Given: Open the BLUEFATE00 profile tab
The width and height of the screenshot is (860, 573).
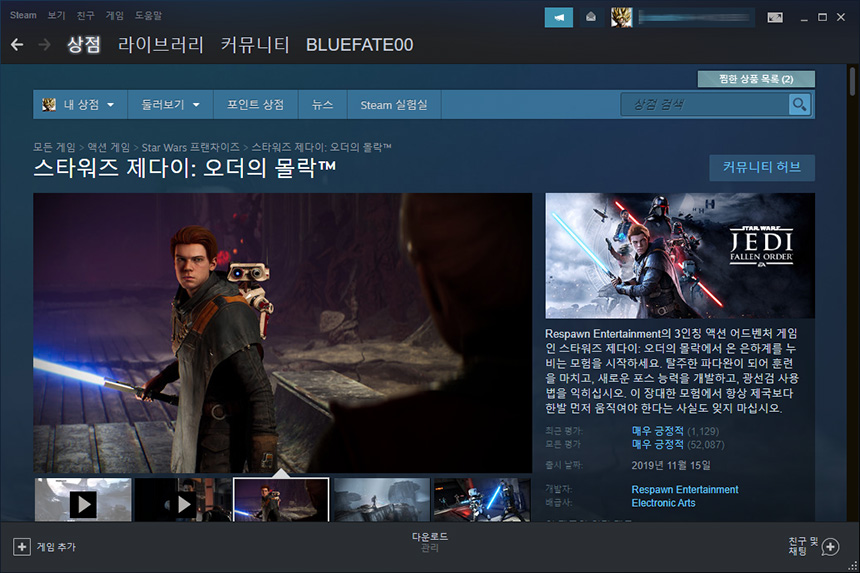Looking at the screenshot, I should click(x=359, y=44).
